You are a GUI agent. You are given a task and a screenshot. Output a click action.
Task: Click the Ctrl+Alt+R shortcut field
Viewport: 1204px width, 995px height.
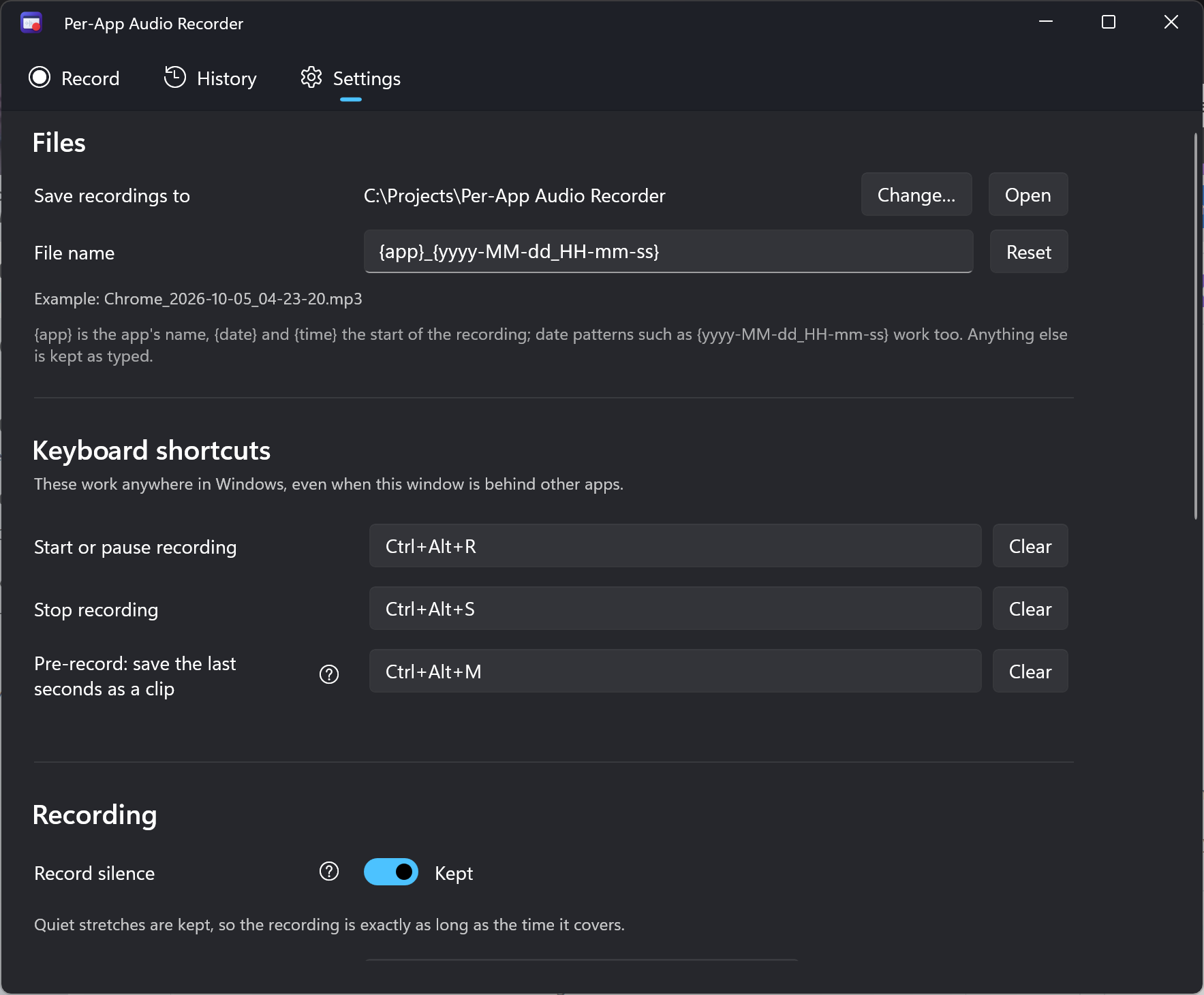point(675,546)
